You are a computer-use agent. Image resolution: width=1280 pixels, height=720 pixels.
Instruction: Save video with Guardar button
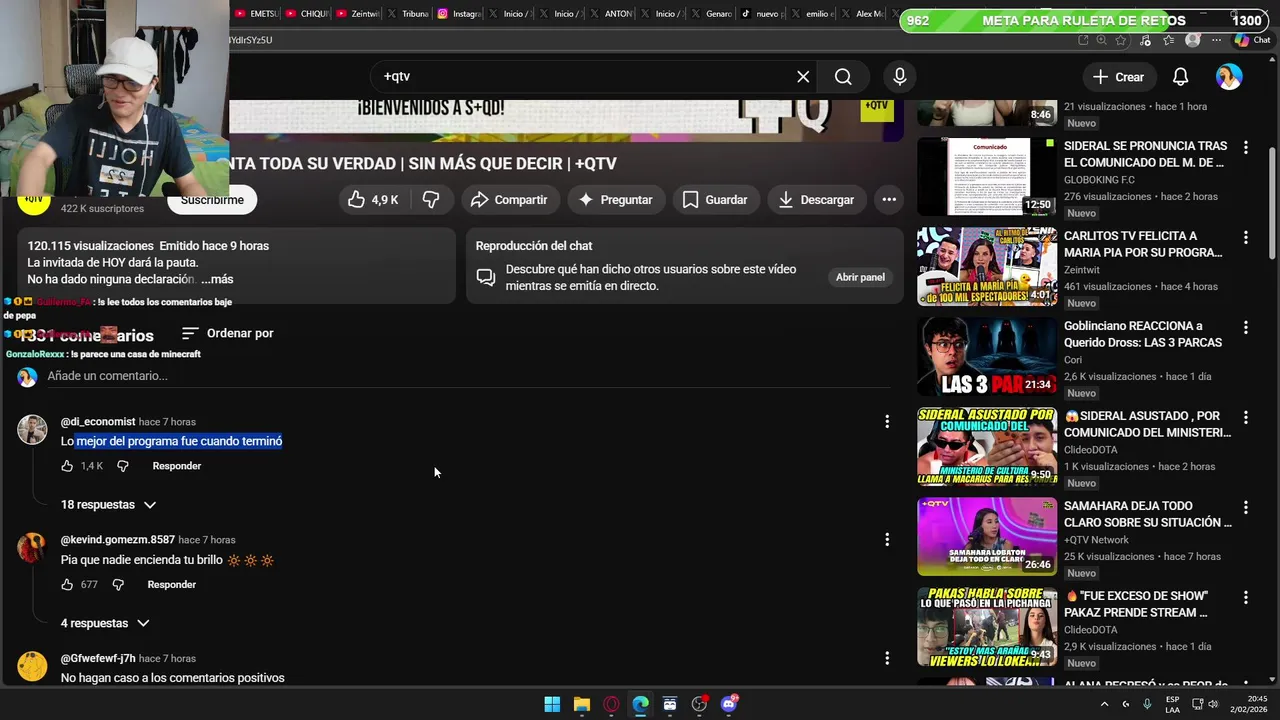point(715,200)
